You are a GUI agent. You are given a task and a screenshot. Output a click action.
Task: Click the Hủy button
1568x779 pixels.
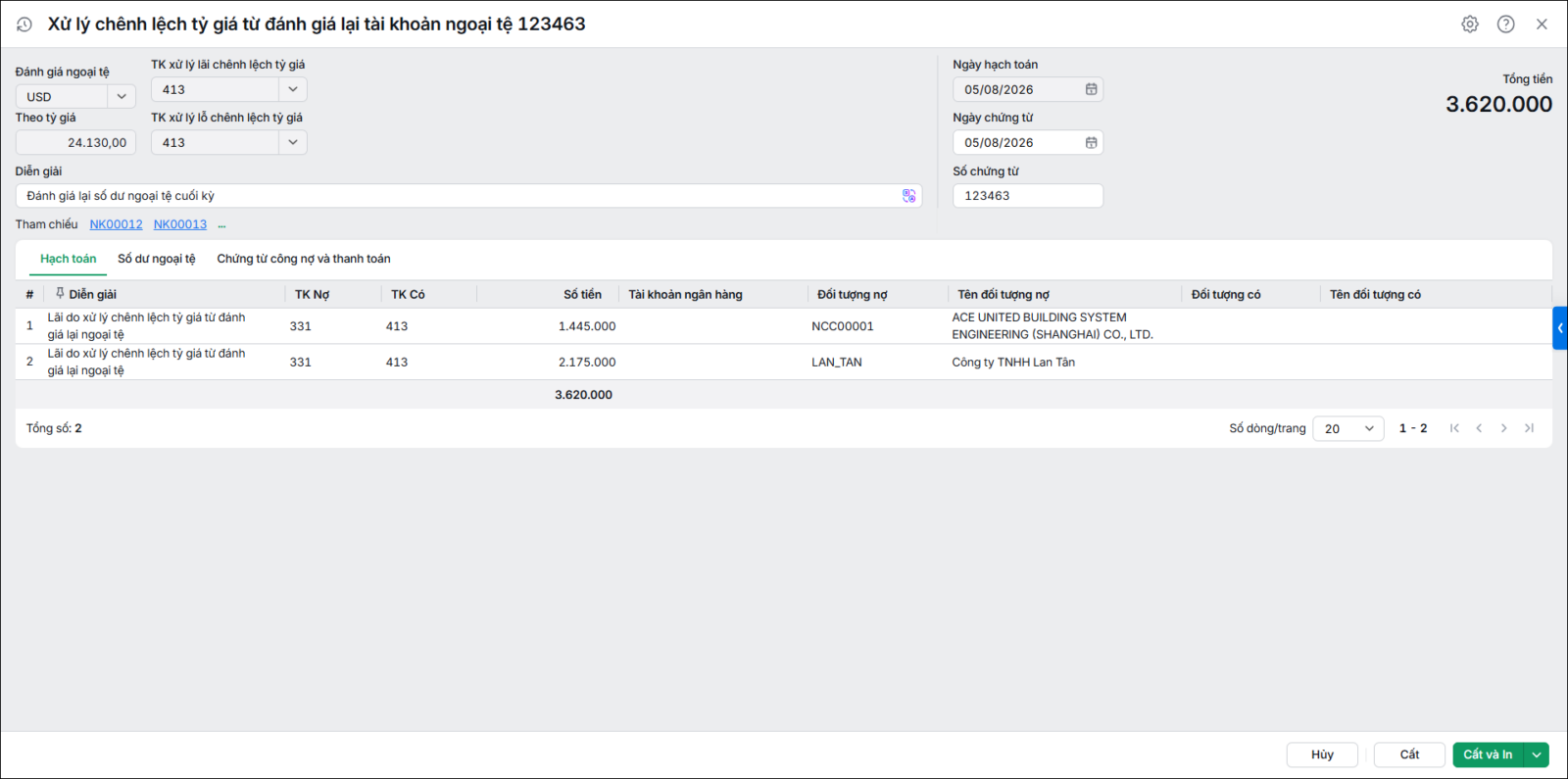pyautogui.click(x=1322, y=755)
